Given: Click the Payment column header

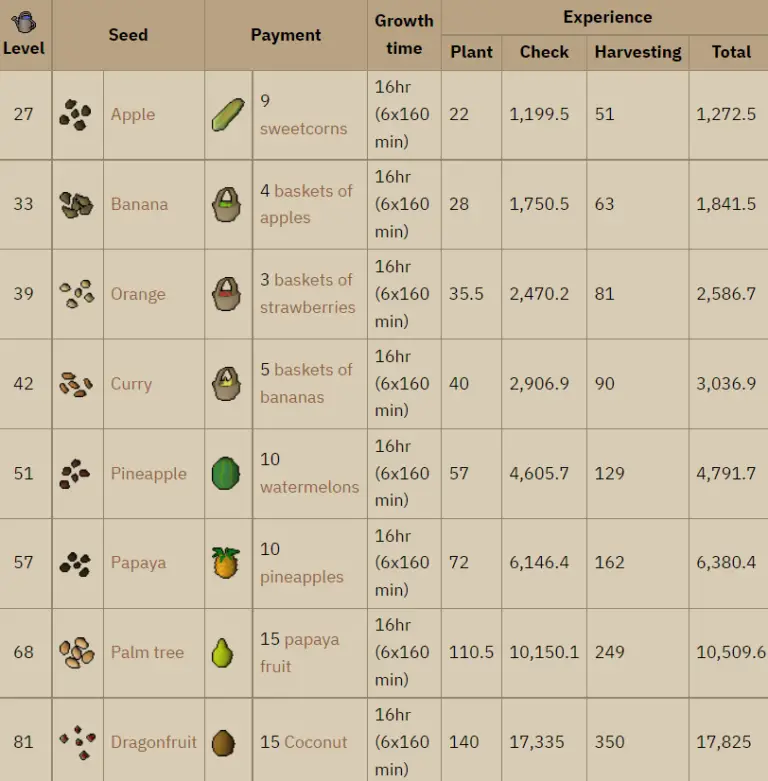Looking at the screenshot, I should coord(286,35).
